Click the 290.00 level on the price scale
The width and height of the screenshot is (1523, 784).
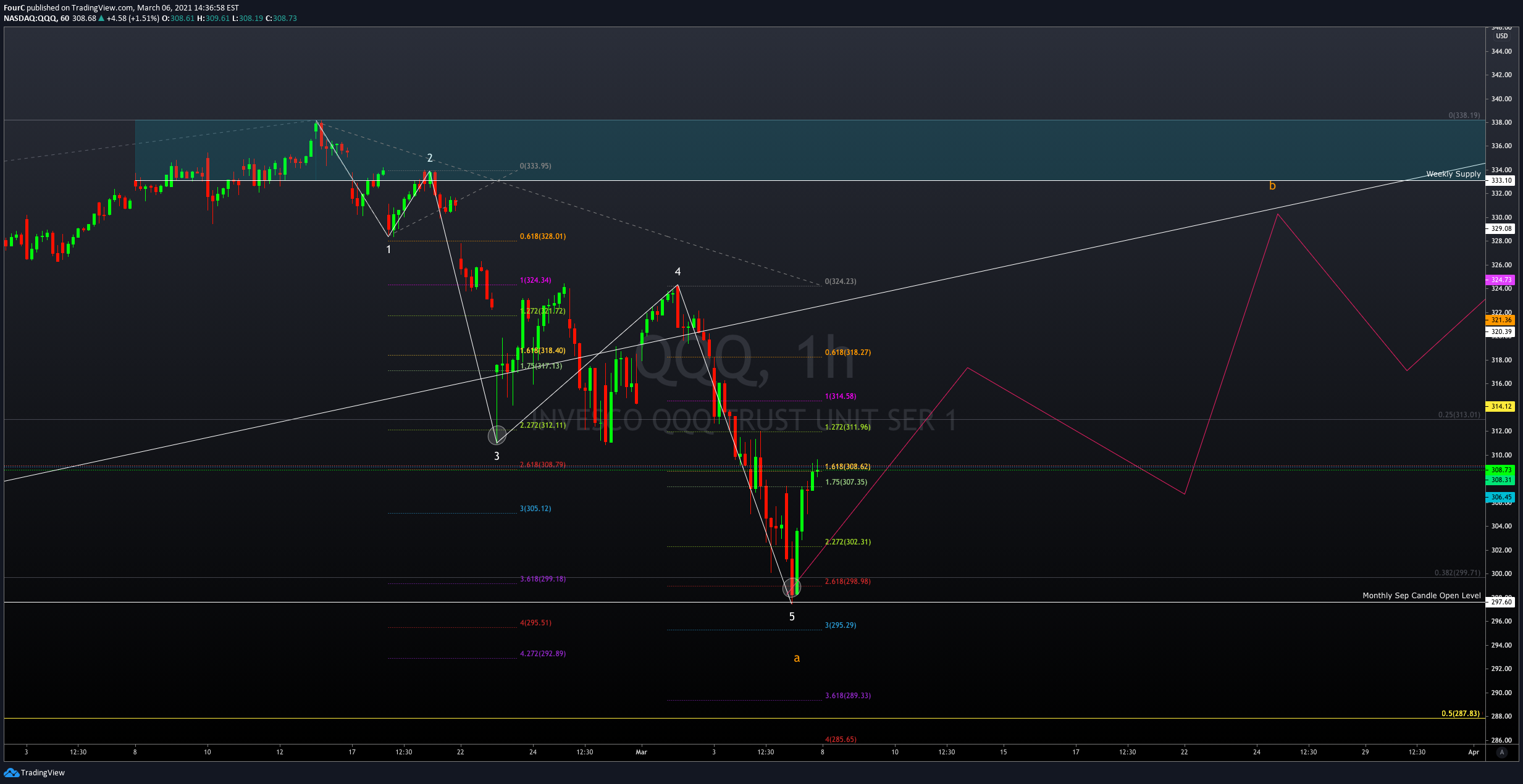1501,693
